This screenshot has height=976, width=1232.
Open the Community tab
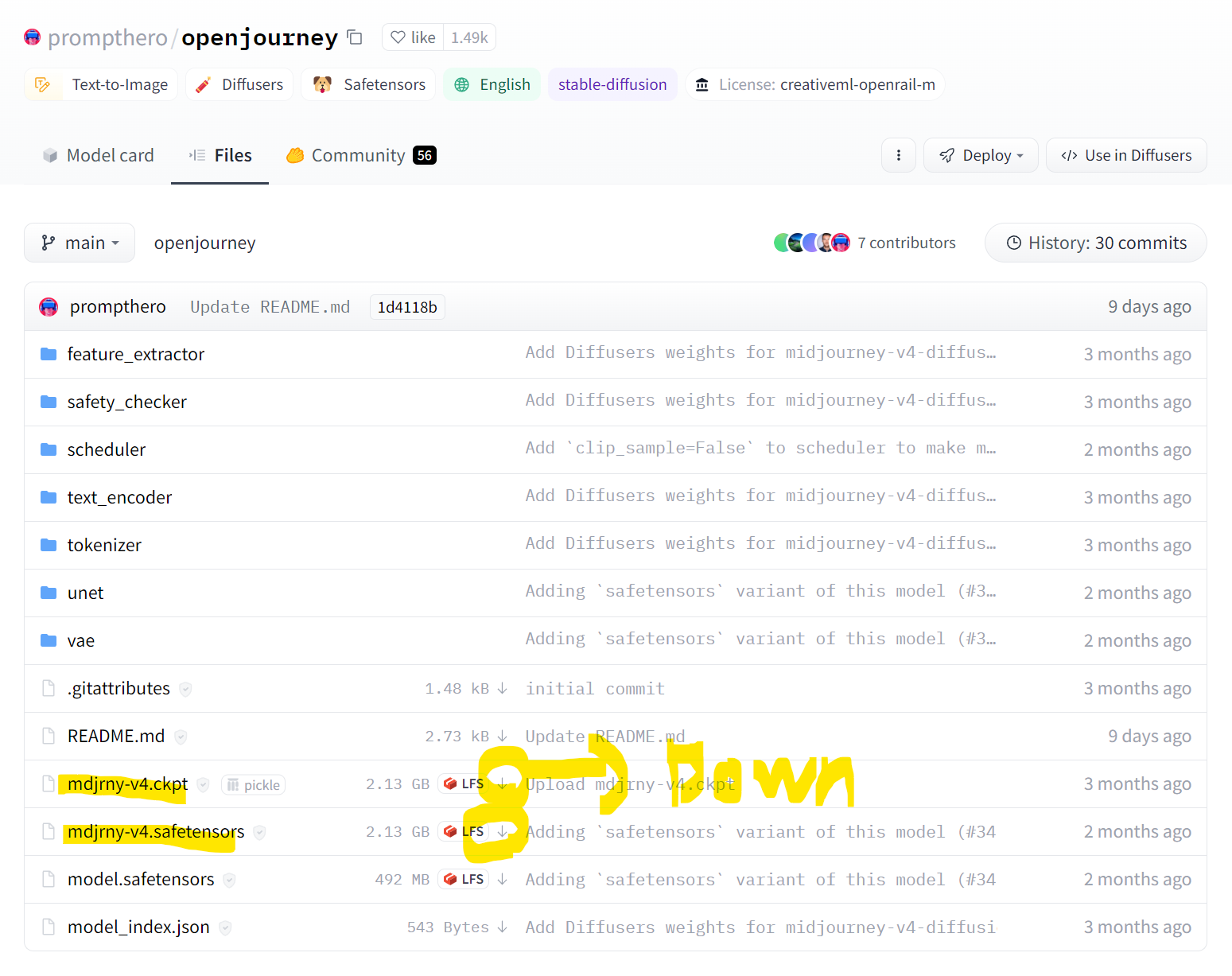pos(361,155)
